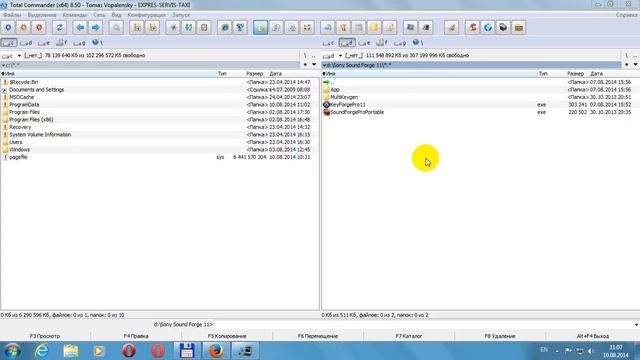Open the left panel drive dropdown showing c
This screenshot has height=360, width=640.
[x=11, y=56]
